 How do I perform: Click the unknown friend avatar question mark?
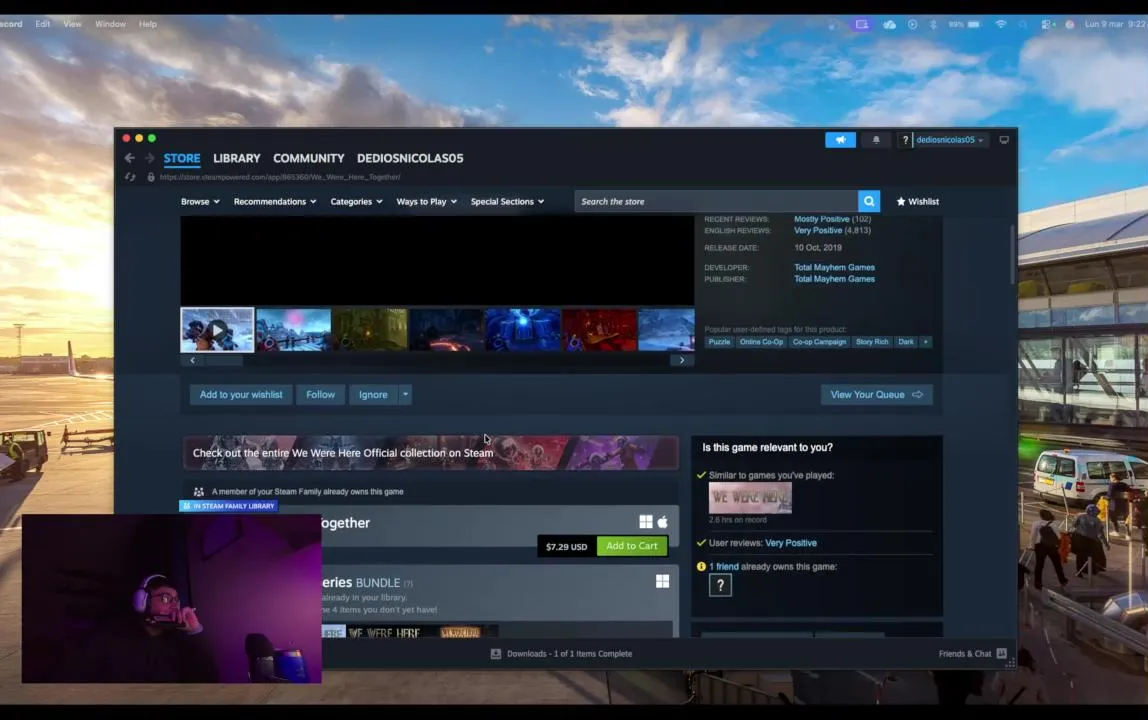coord(720,585)
